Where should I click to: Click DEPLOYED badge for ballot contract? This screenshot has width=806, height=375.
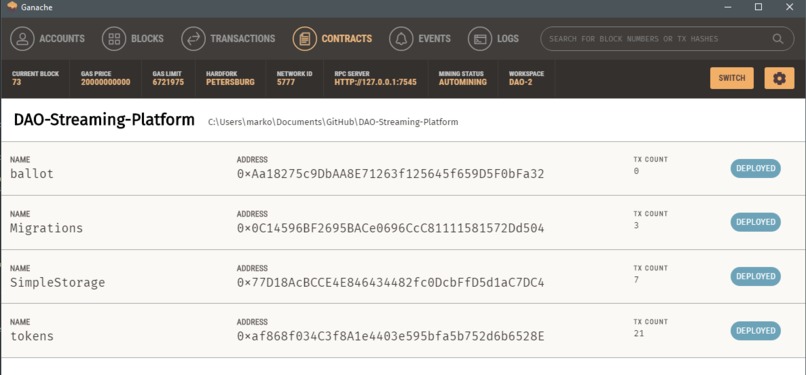point(756,168)
